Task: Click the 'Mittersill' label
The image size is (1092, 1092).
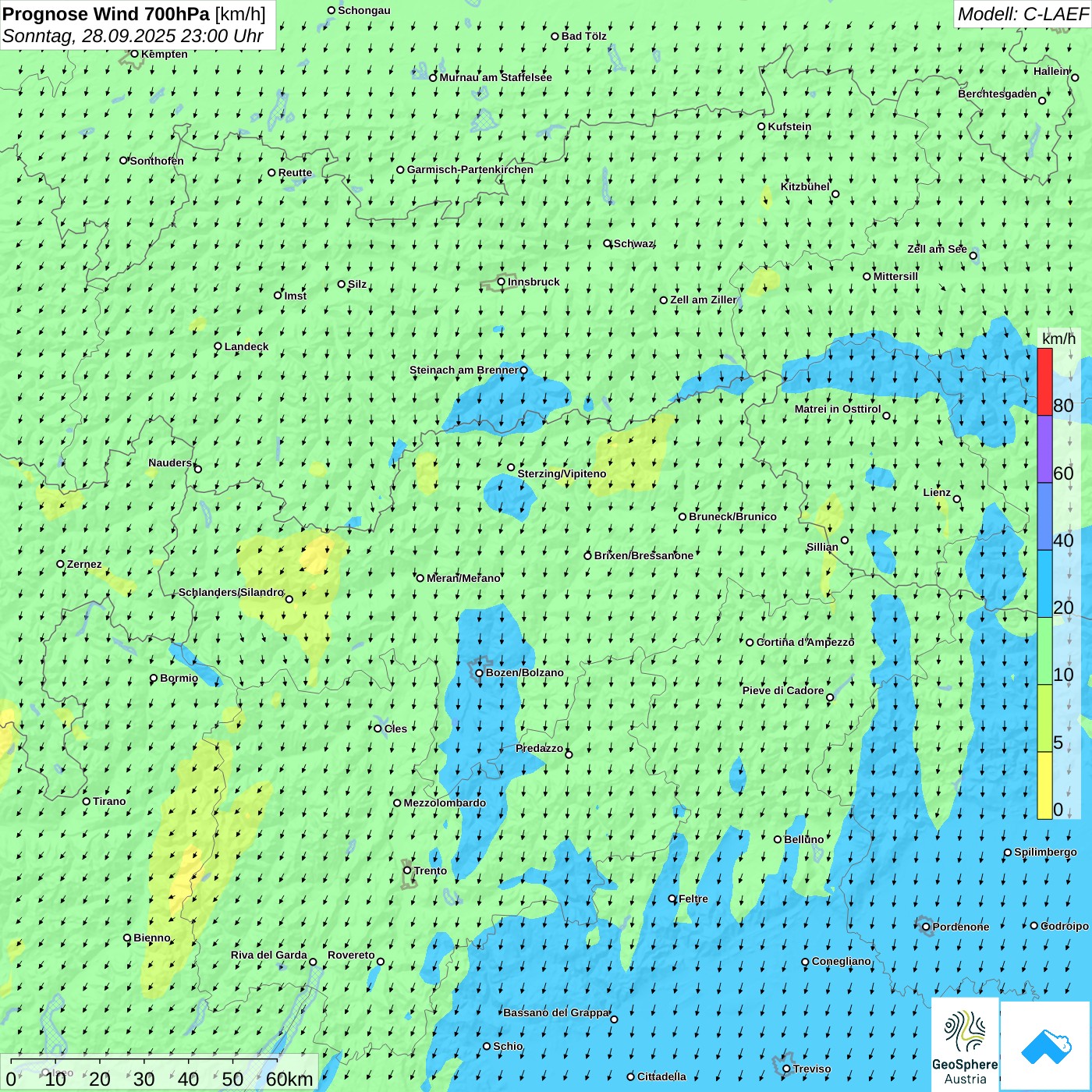Action: (x=895, y=276)
